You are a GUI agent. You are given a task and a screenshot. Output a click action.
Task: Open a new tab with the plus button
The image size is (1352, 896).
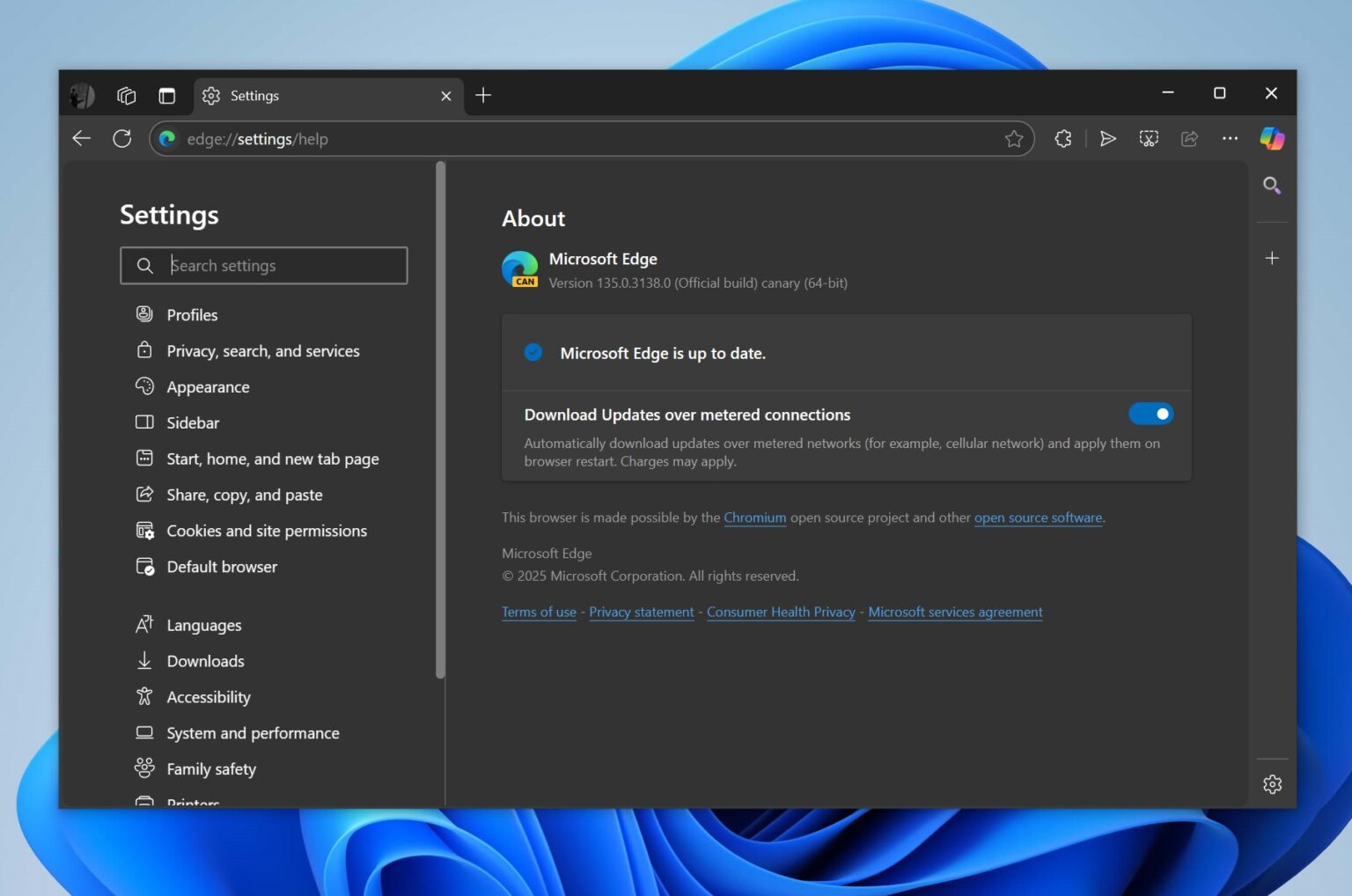(x=482, y=95)
